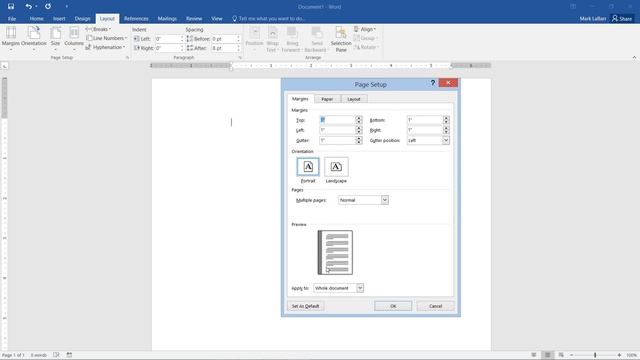Screen dimensions: 640x360
Task: Switch to the Design ribbon tab
Action: coord(82,19)
